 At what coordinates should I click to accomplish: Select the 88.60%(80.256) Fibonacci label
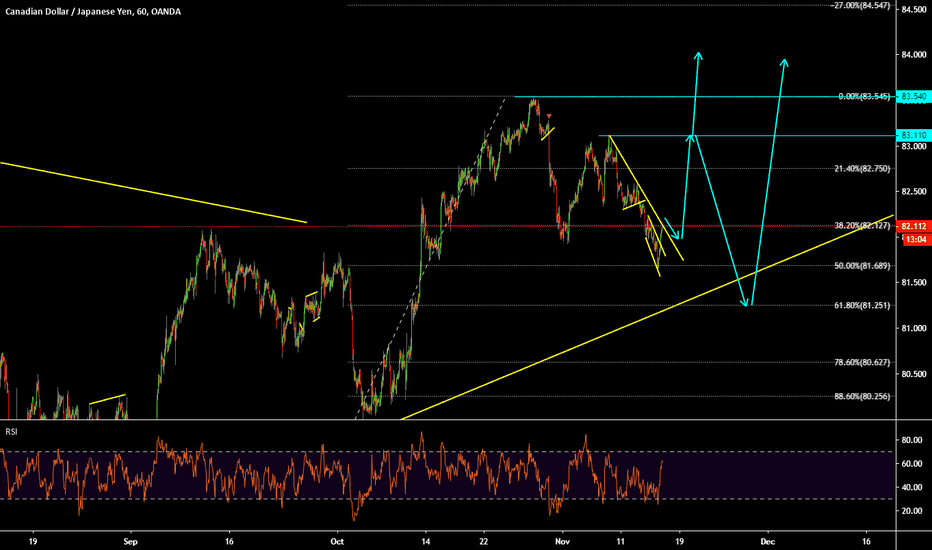coord(862,396)
